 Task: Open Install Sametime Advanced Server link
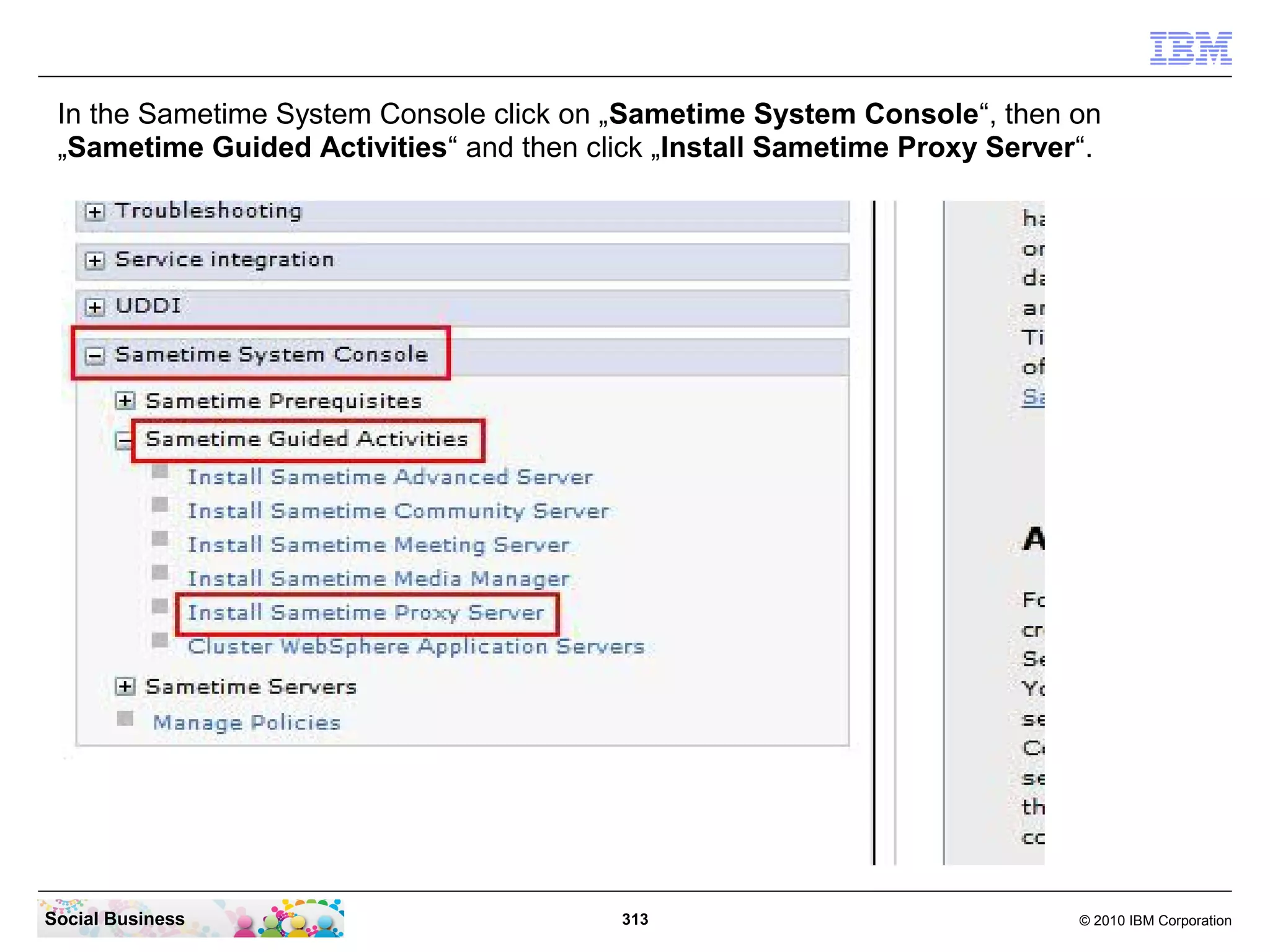(x=390, y=477)
